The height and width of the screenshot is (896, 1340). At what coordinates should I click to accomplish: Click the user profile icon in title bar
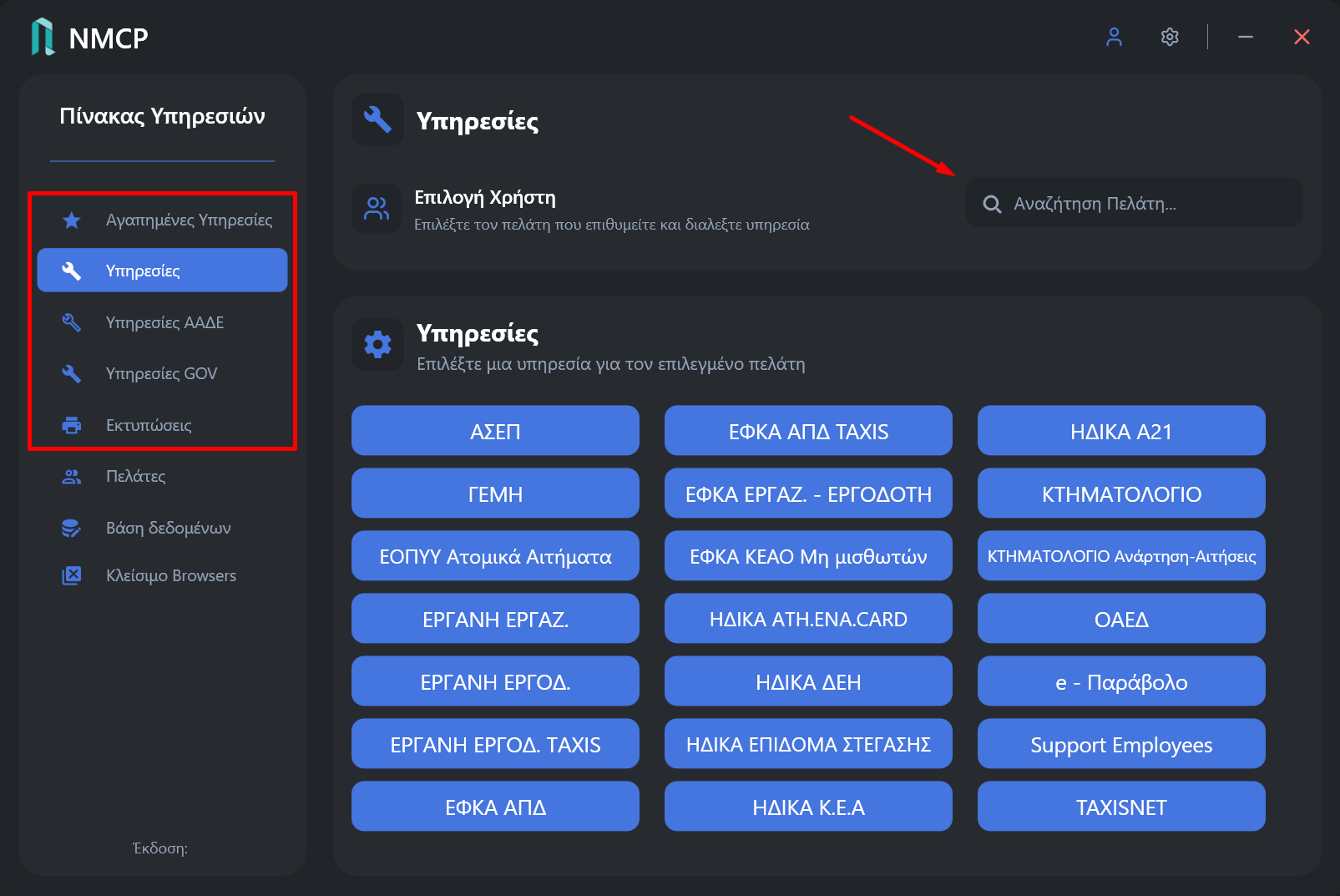pyautogui.click(x=1114, y=37)
